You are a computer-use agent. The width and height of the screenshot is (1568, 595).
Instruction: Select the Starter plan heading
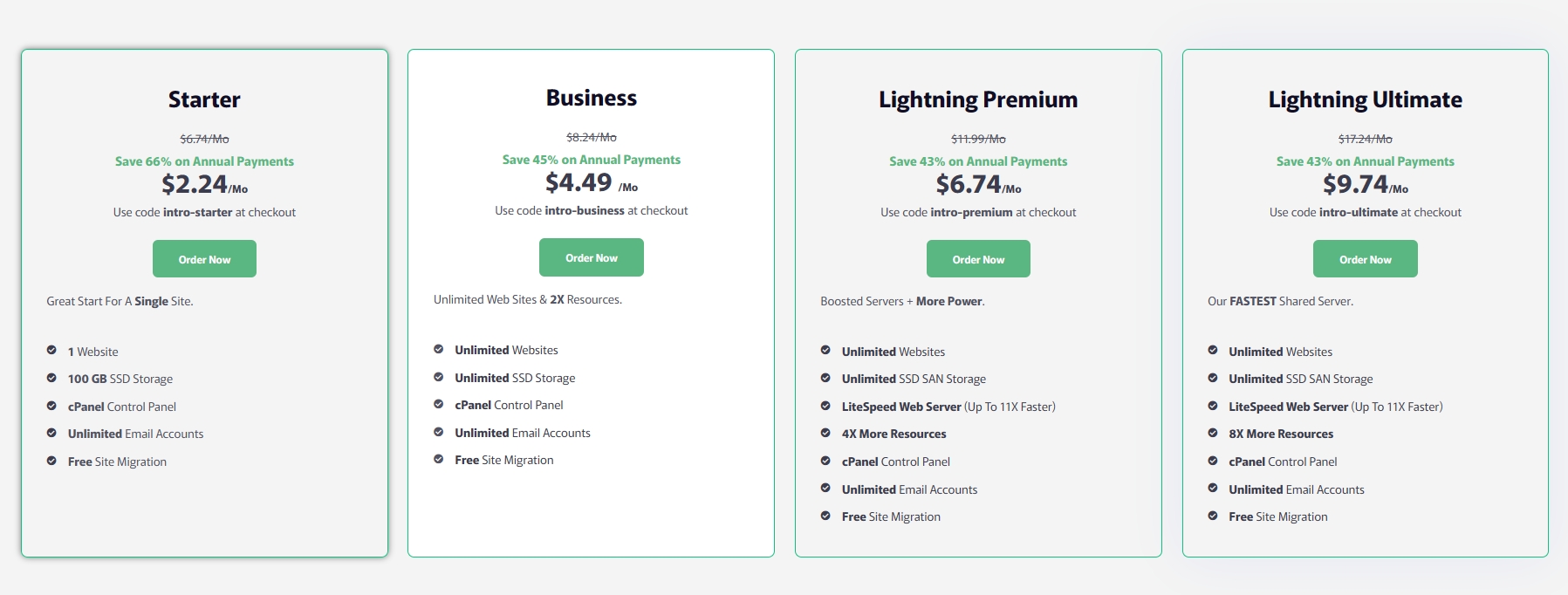[204, 99]
